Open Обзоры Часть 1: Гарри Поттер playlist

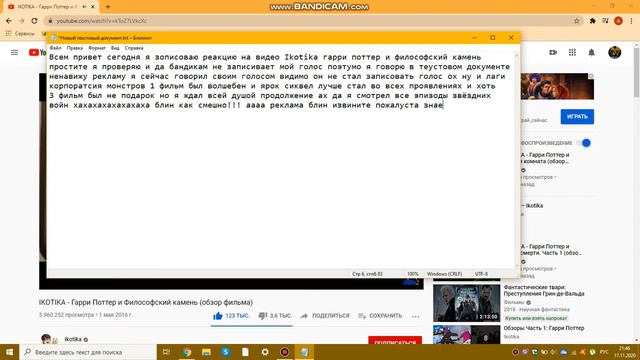click(x=544, y=328)
